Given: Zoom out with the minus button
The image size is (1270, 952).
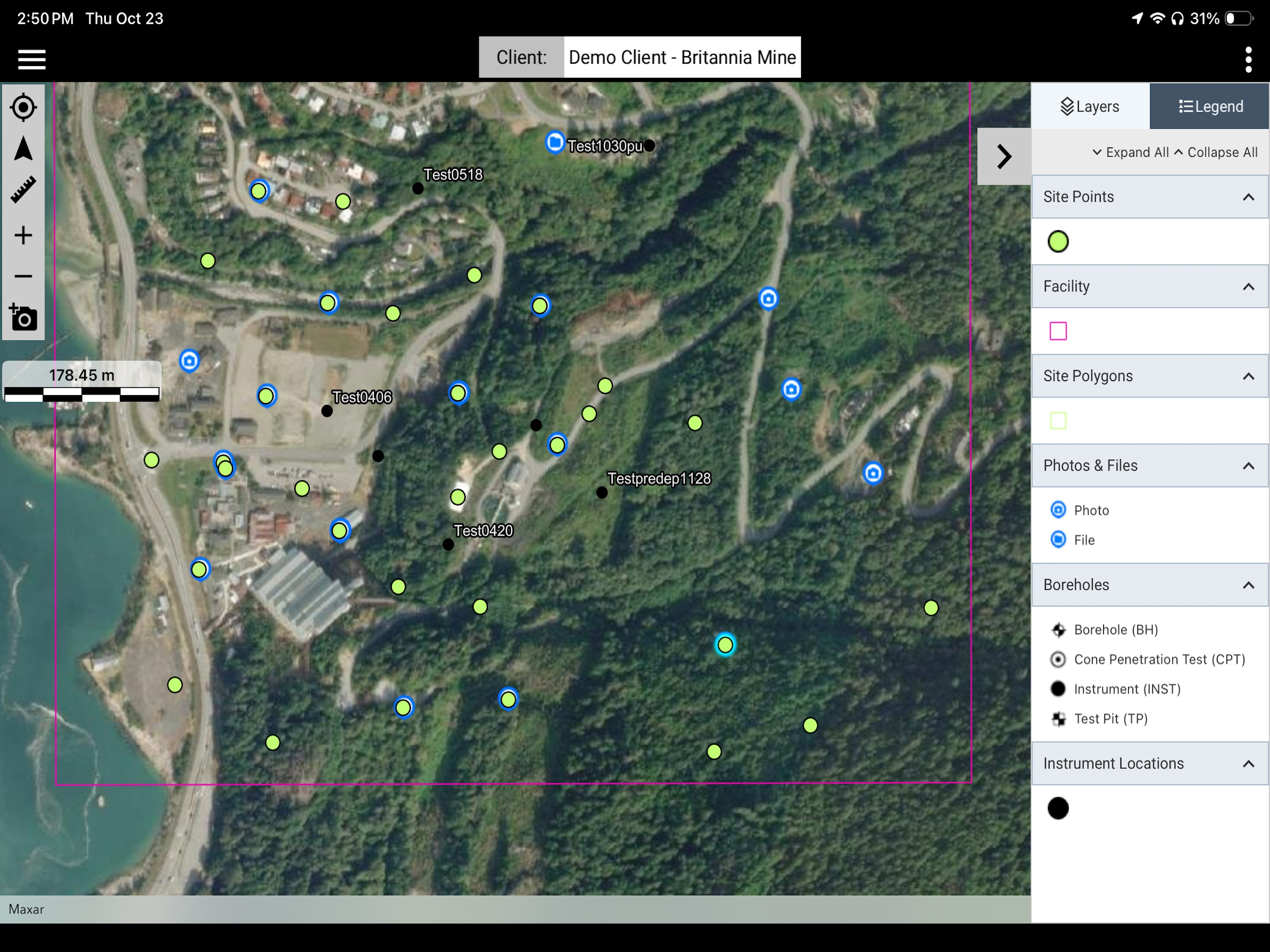Looking at the screenshot, I should (23, 277).
